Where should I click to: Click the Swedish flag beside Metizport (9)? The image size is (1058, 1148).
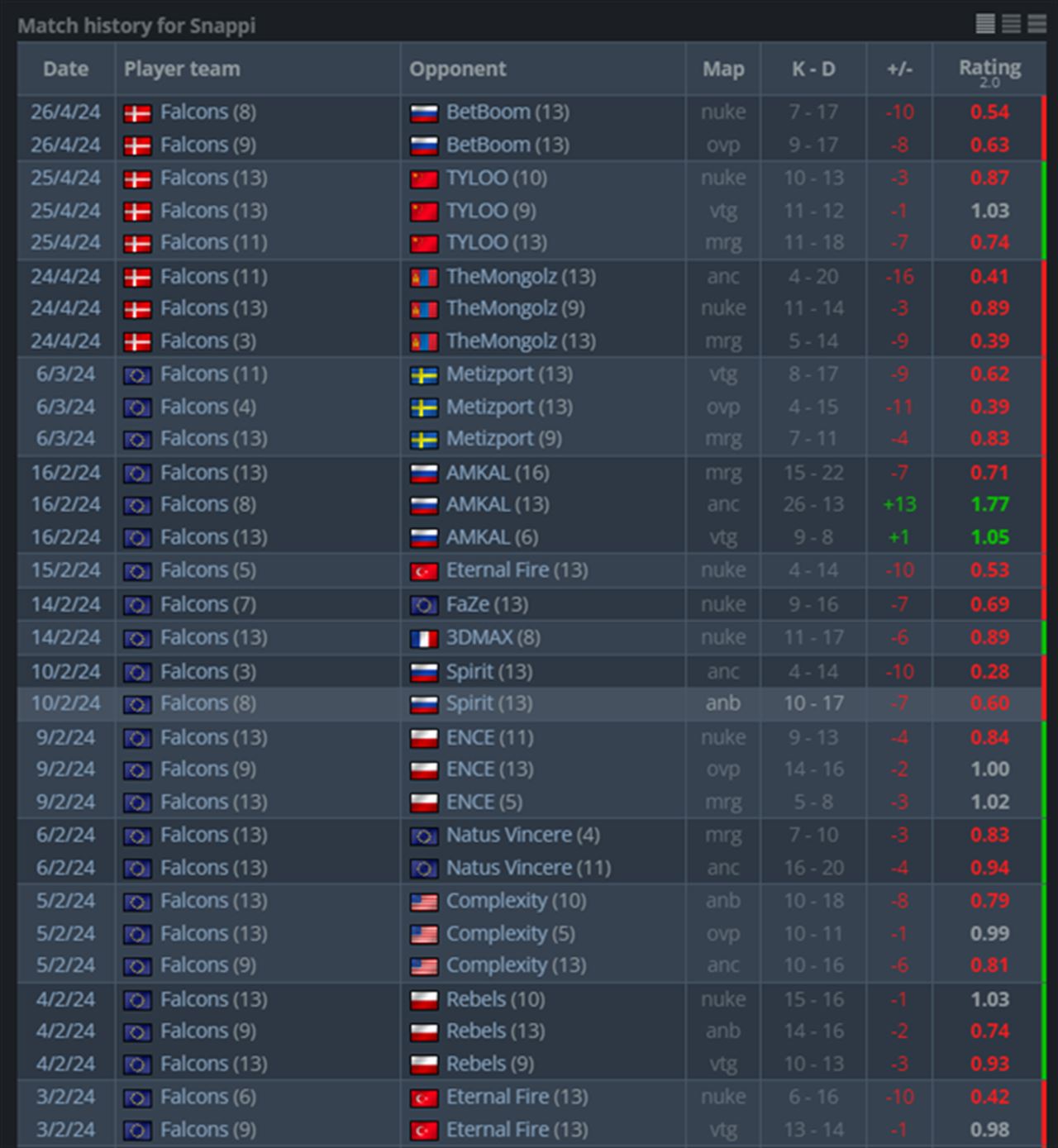click(x=424, y=441)
